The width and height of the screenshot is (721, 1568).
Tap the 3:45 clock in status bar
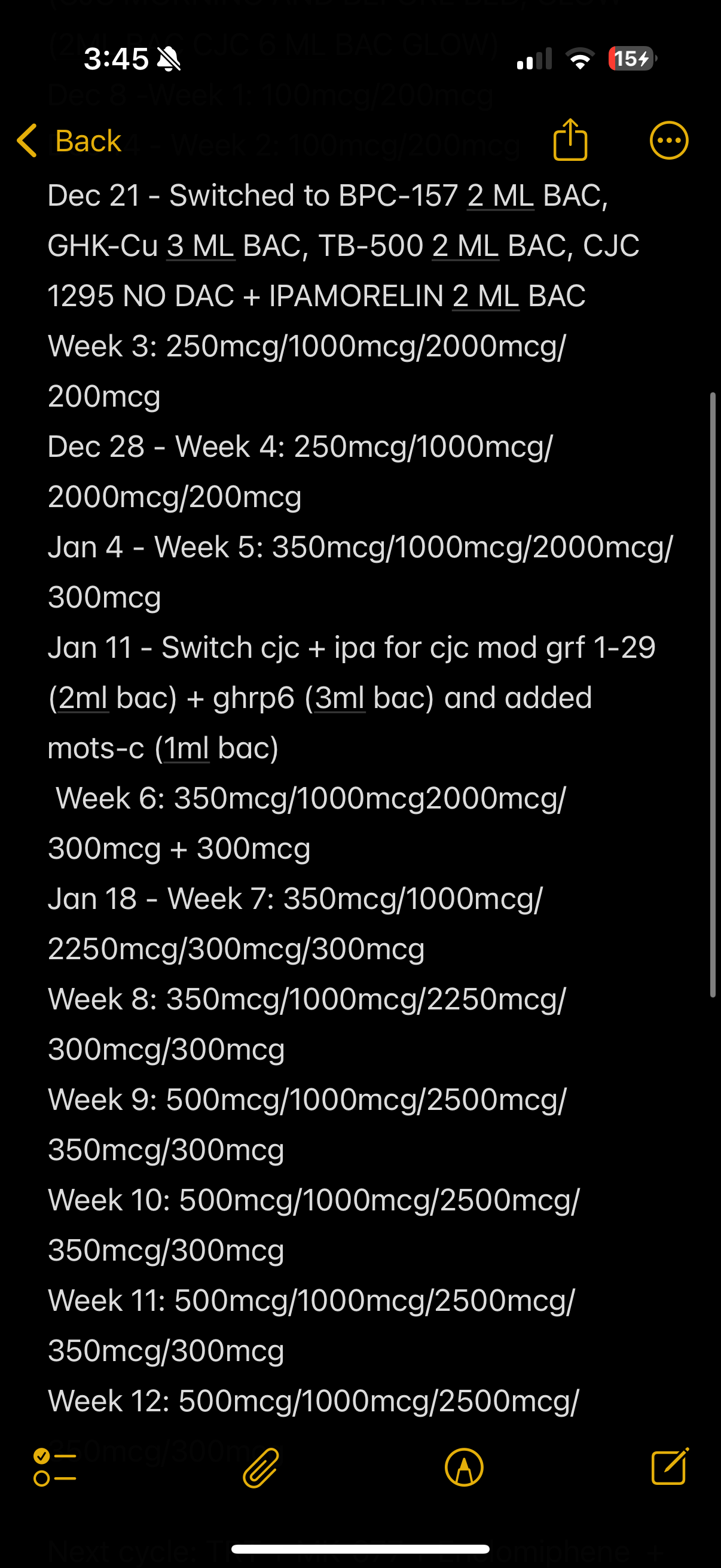click(x=115, y=59)
